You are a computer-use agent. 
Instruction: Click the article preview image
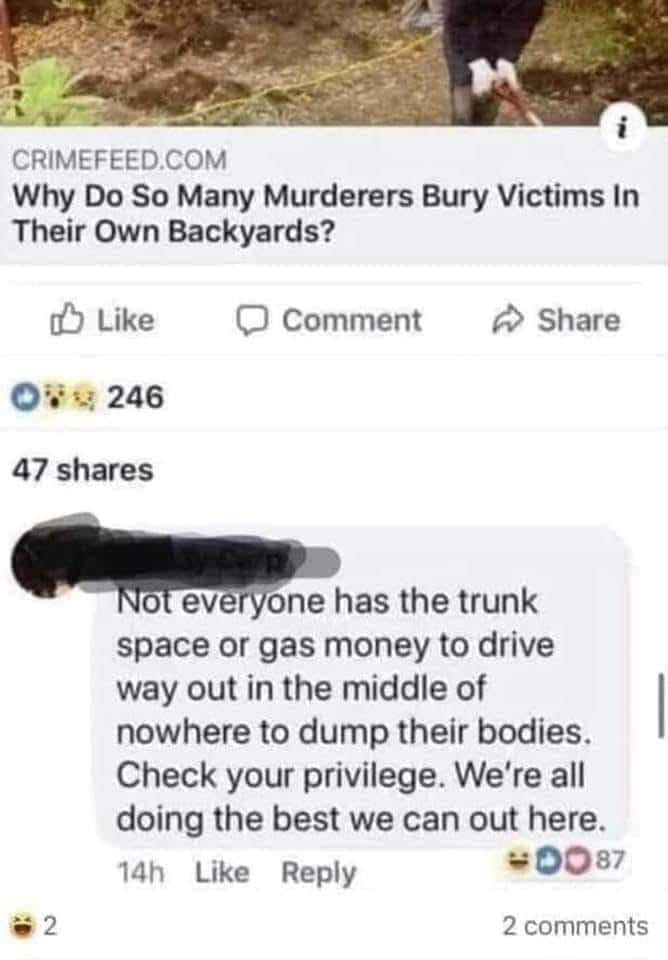(x=334, y=62)
